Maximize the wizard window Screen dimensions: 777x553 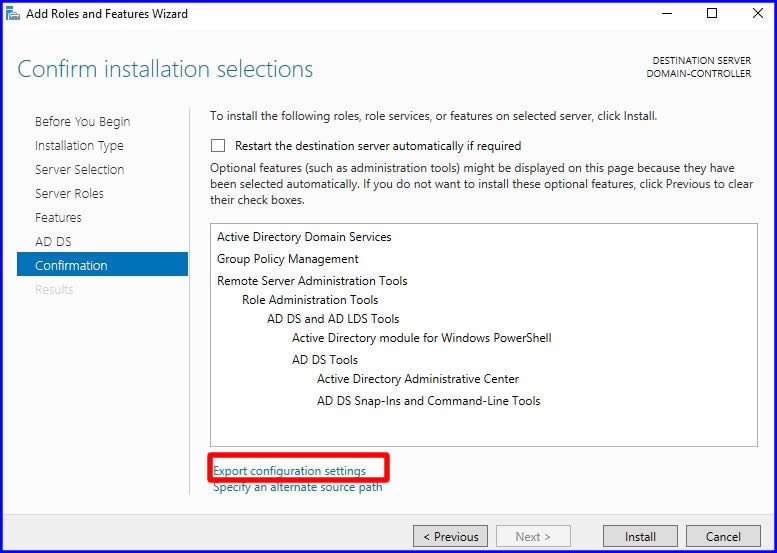click(711, 14)
